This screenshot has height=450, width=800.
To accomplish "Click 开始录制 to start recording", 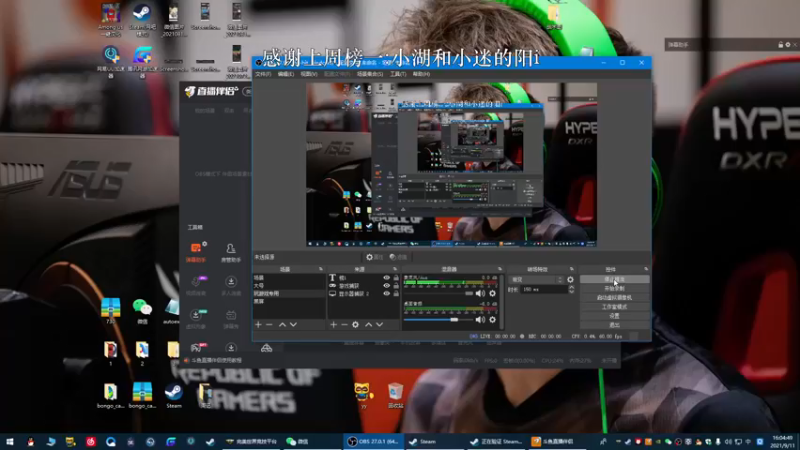I will click(x=614, y=288).
